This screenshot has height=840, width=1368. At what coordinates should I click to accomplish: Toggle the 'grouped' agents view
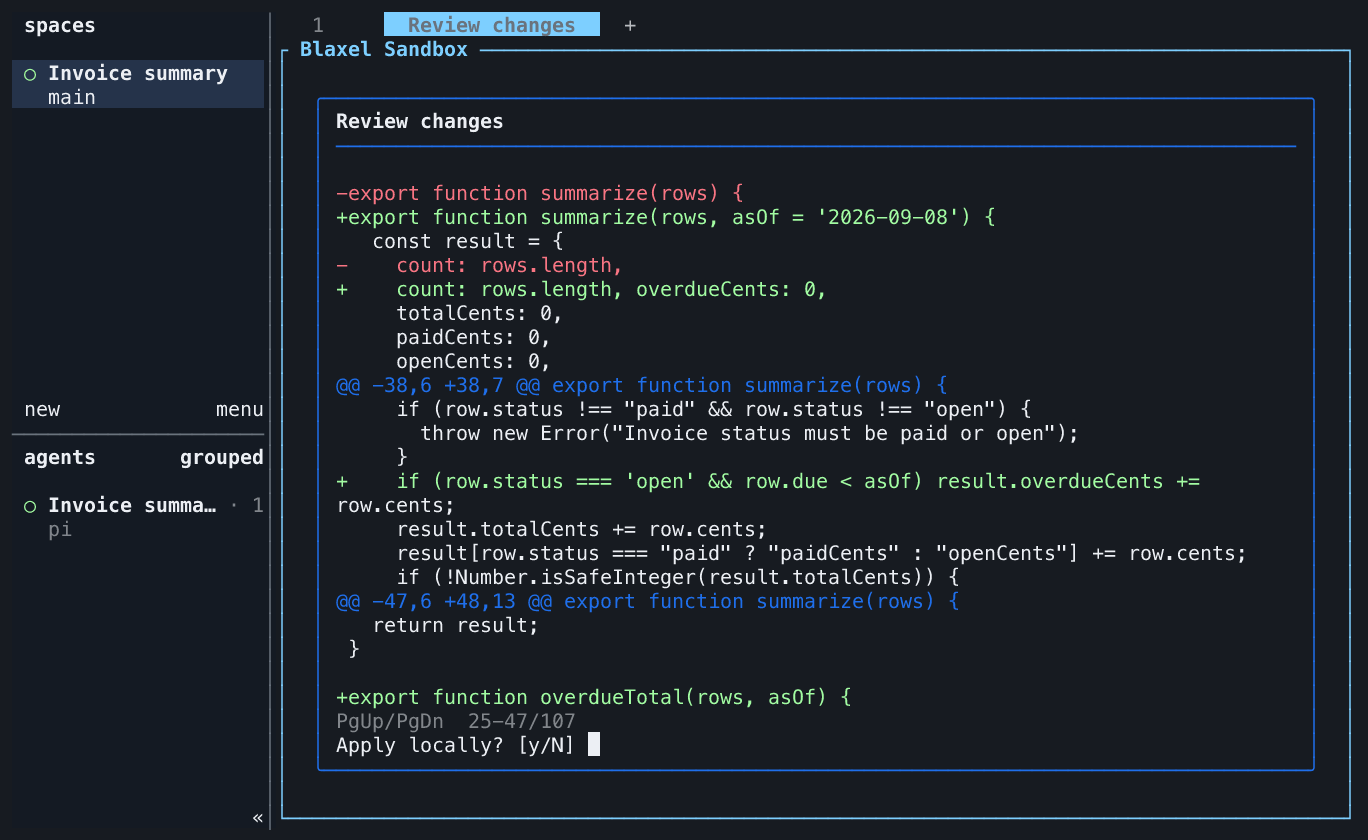222,458
